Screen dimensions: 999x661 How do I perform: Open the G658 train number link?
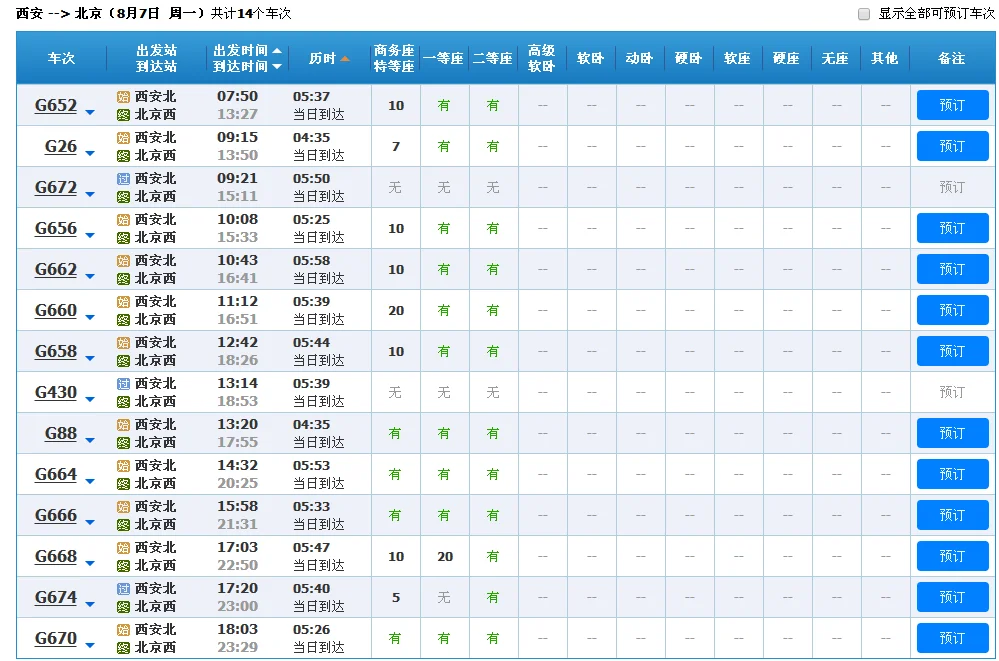[x=58, y=351]
